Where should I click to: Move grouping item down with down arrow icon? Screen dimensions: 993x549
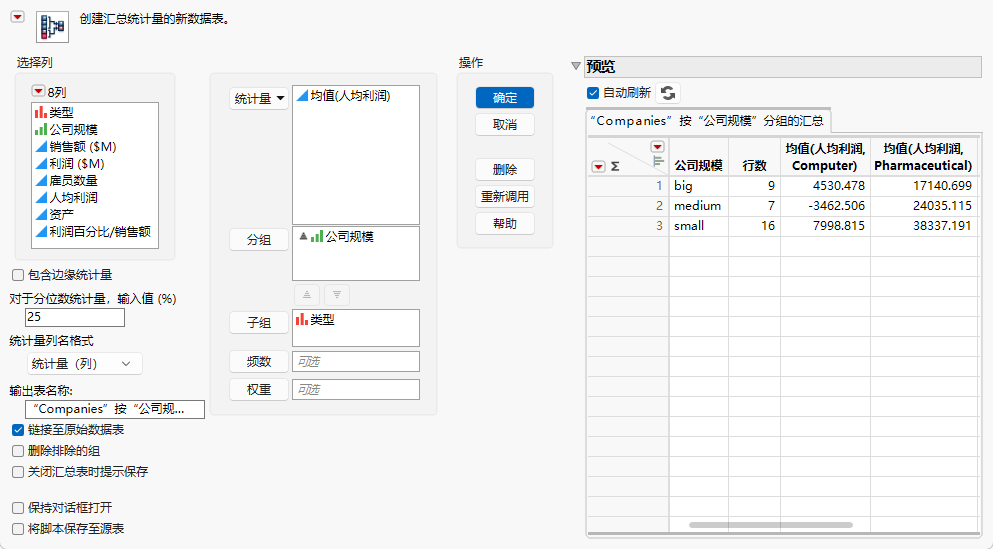(x=337, y=295)
